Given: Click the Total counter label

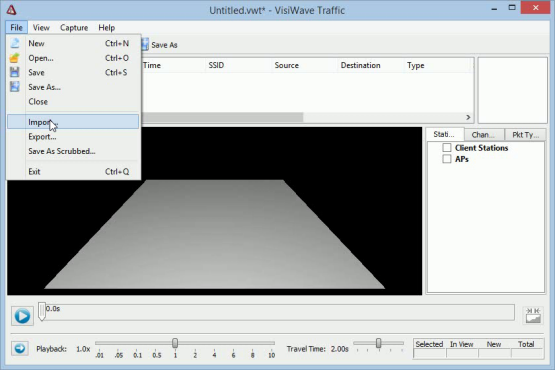Looking at the screenshot, I should click(526, 344).
